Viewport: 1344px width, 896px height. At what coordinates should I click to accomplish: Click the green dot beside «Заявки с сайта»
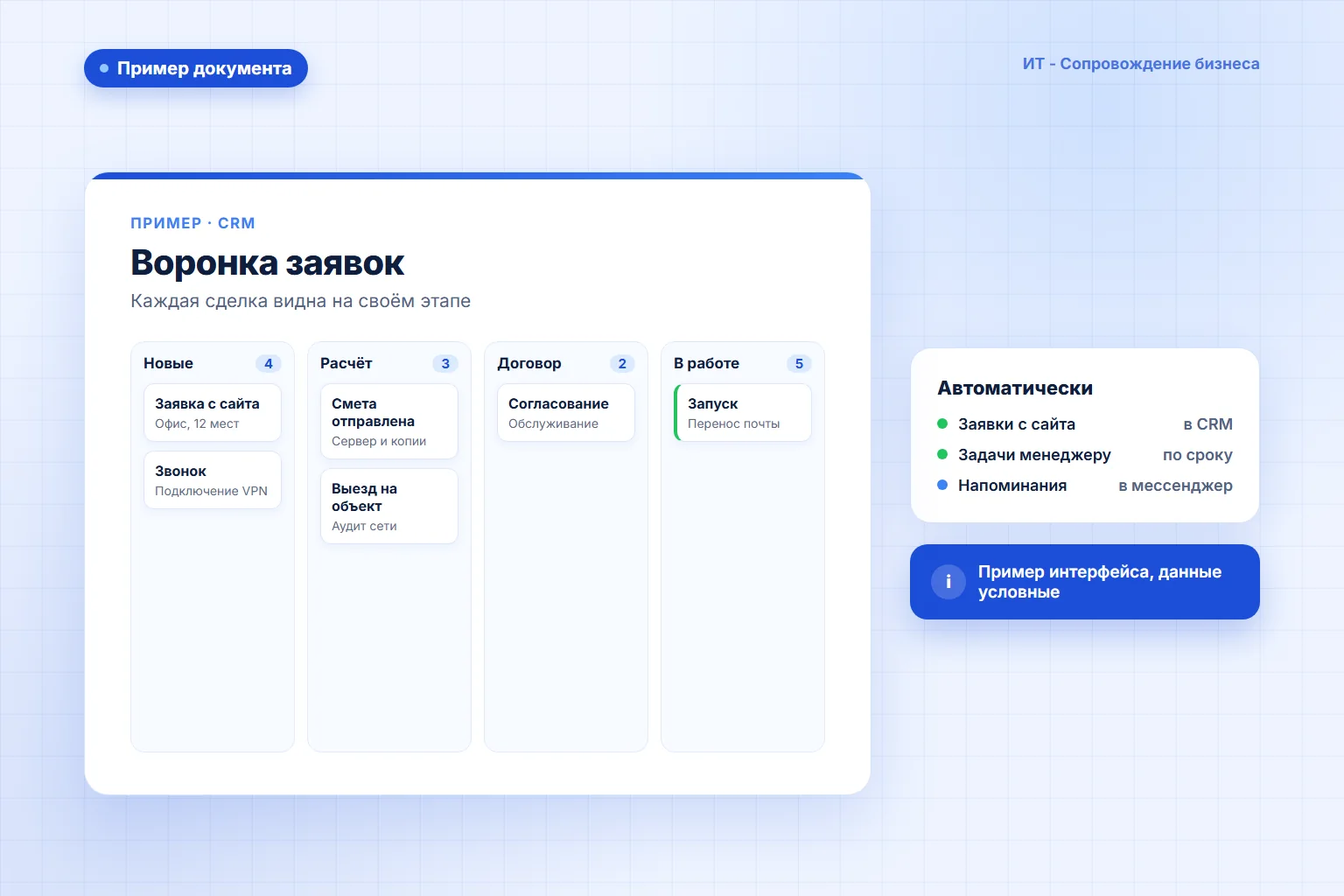pos(942,423)
